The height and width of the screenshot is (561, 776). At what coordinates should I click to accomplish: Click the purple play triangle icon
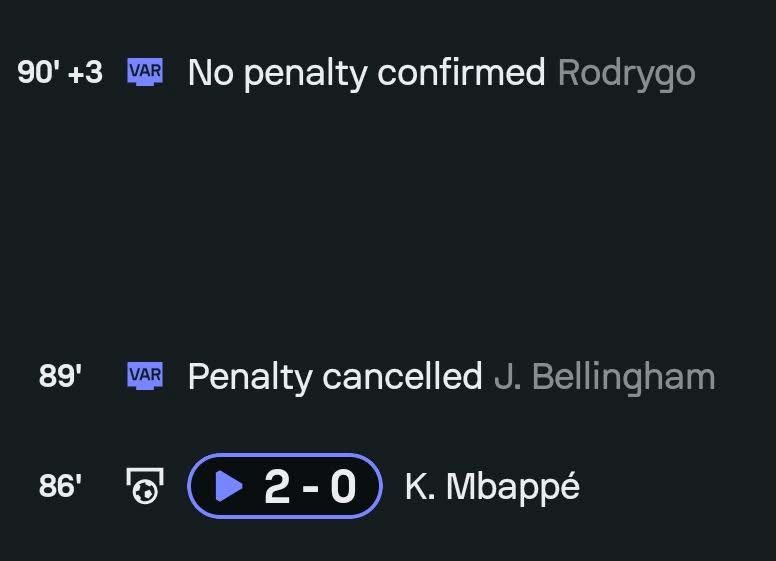coord(228,486)
